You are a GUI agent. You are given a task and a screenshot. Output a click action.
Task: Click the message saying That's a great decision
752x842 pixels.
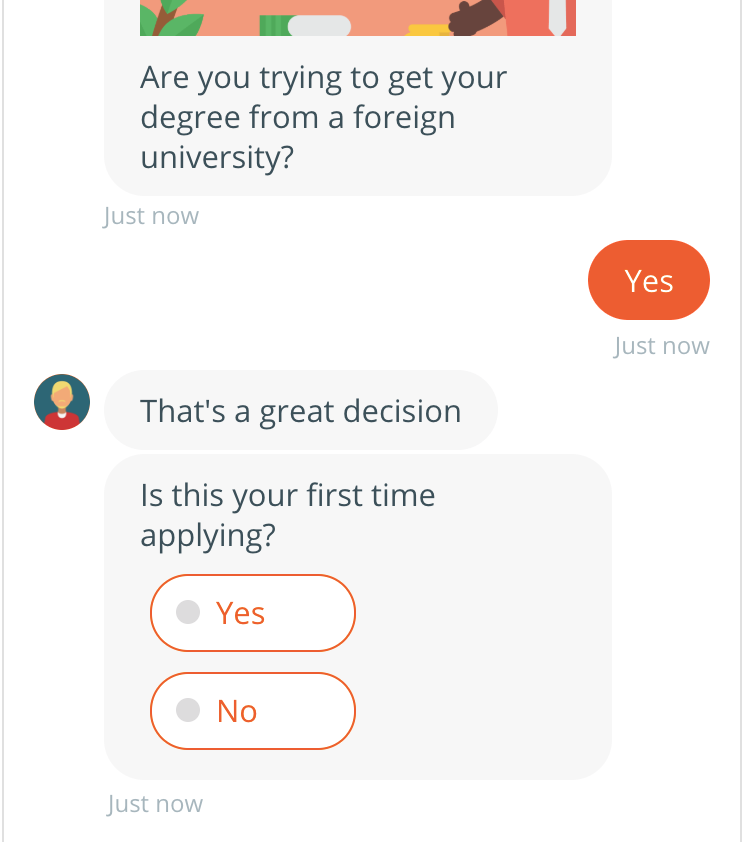pos(300,410)
